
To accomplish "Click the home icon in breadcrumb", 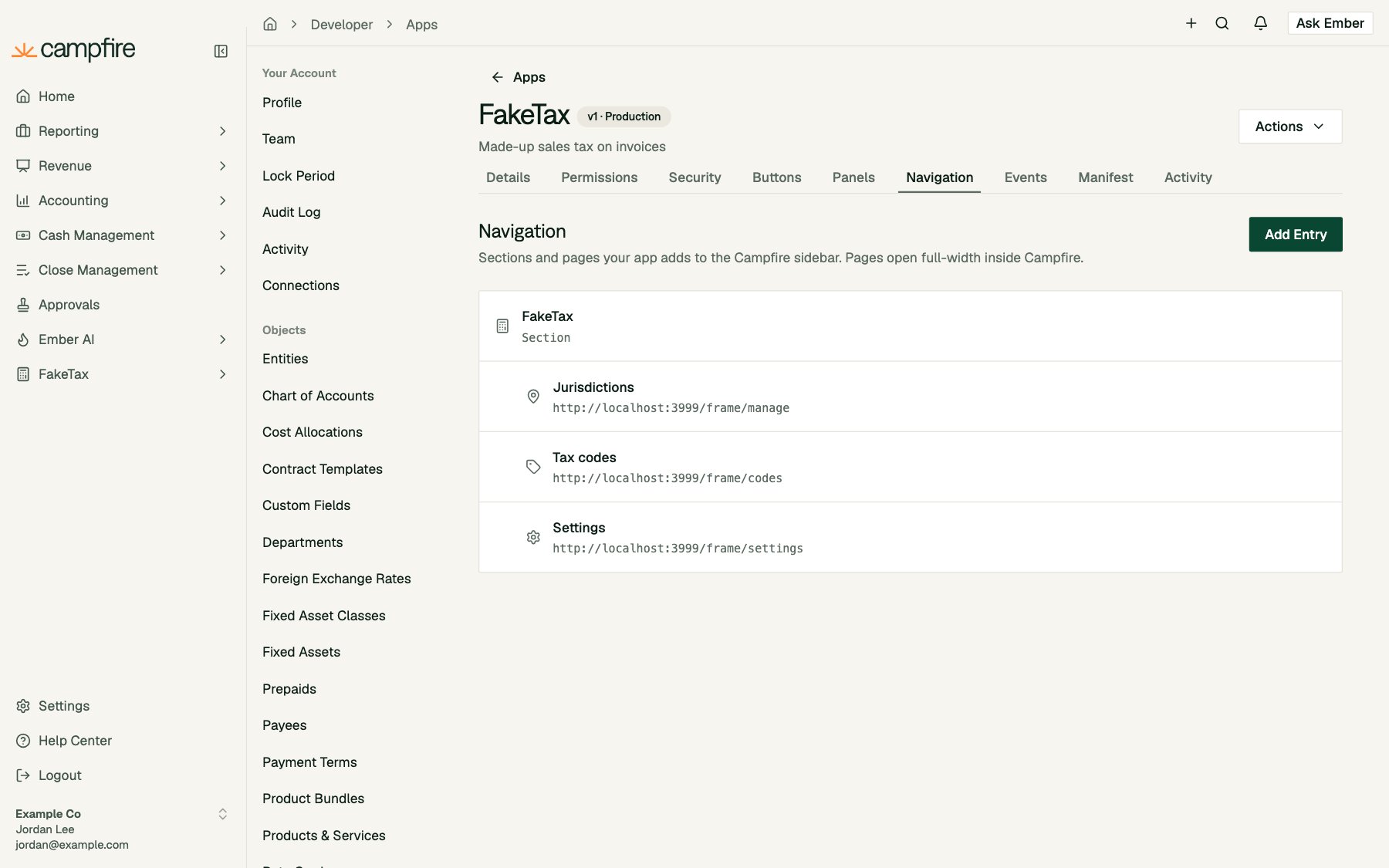I will (x=270, y=24).
